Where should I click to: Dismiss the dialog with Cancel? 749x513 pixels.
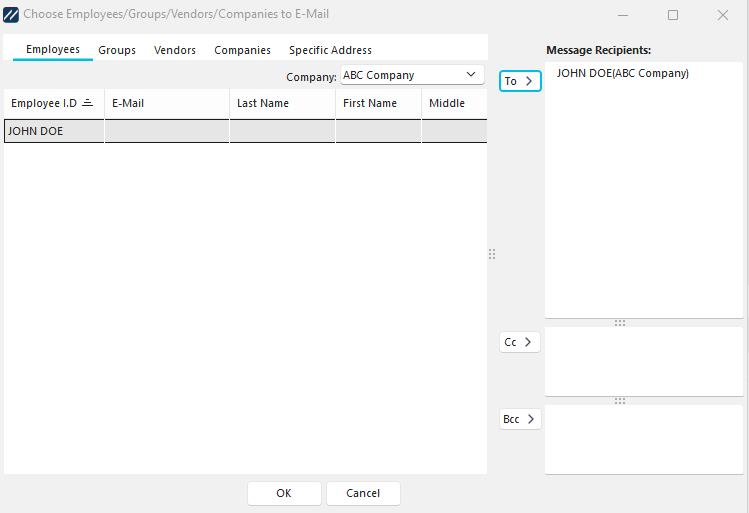[363, 493]
